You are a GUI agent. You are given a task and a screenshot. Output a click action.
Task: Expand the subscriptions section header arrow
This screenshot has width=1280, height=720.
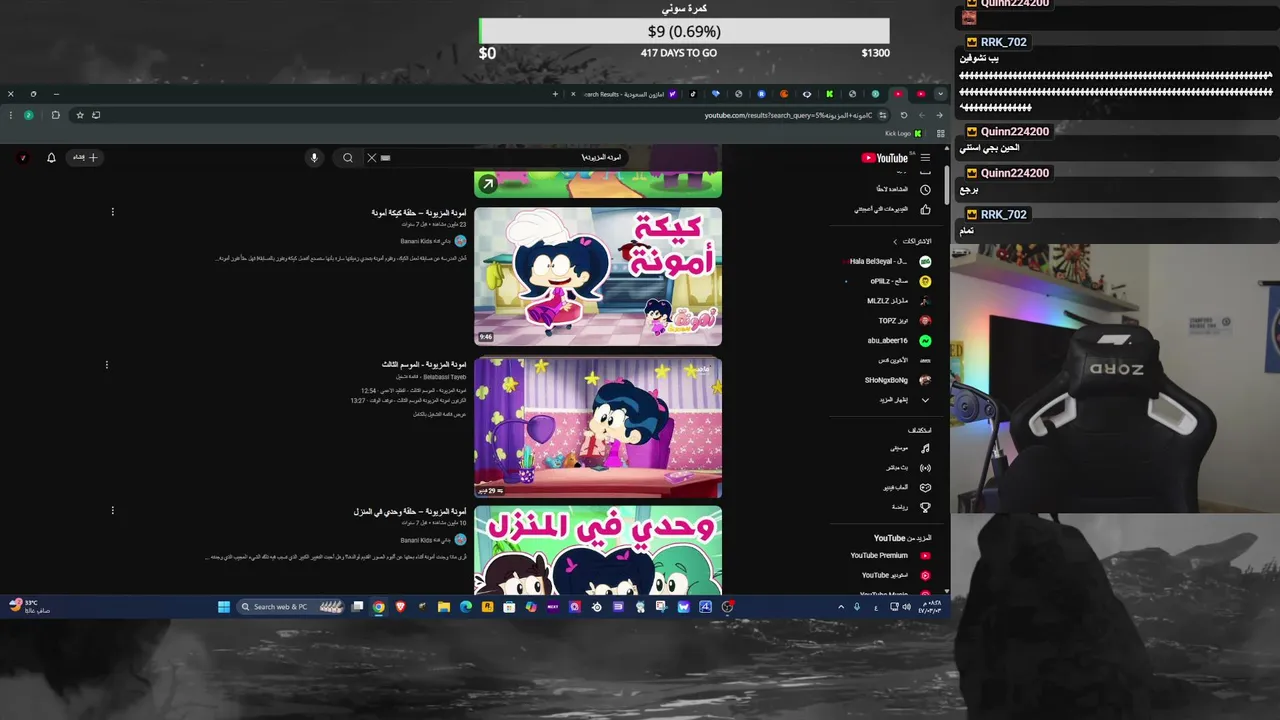(895, 241)
